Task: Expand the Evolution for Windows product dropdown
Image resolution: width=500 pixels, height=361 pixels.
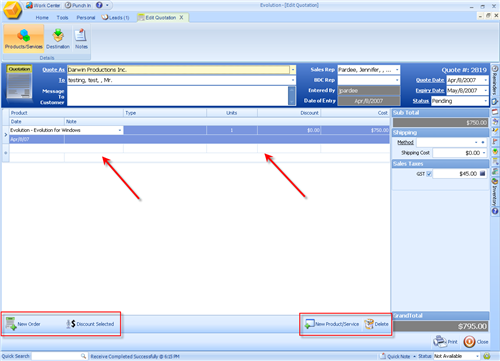Action: 120,130
